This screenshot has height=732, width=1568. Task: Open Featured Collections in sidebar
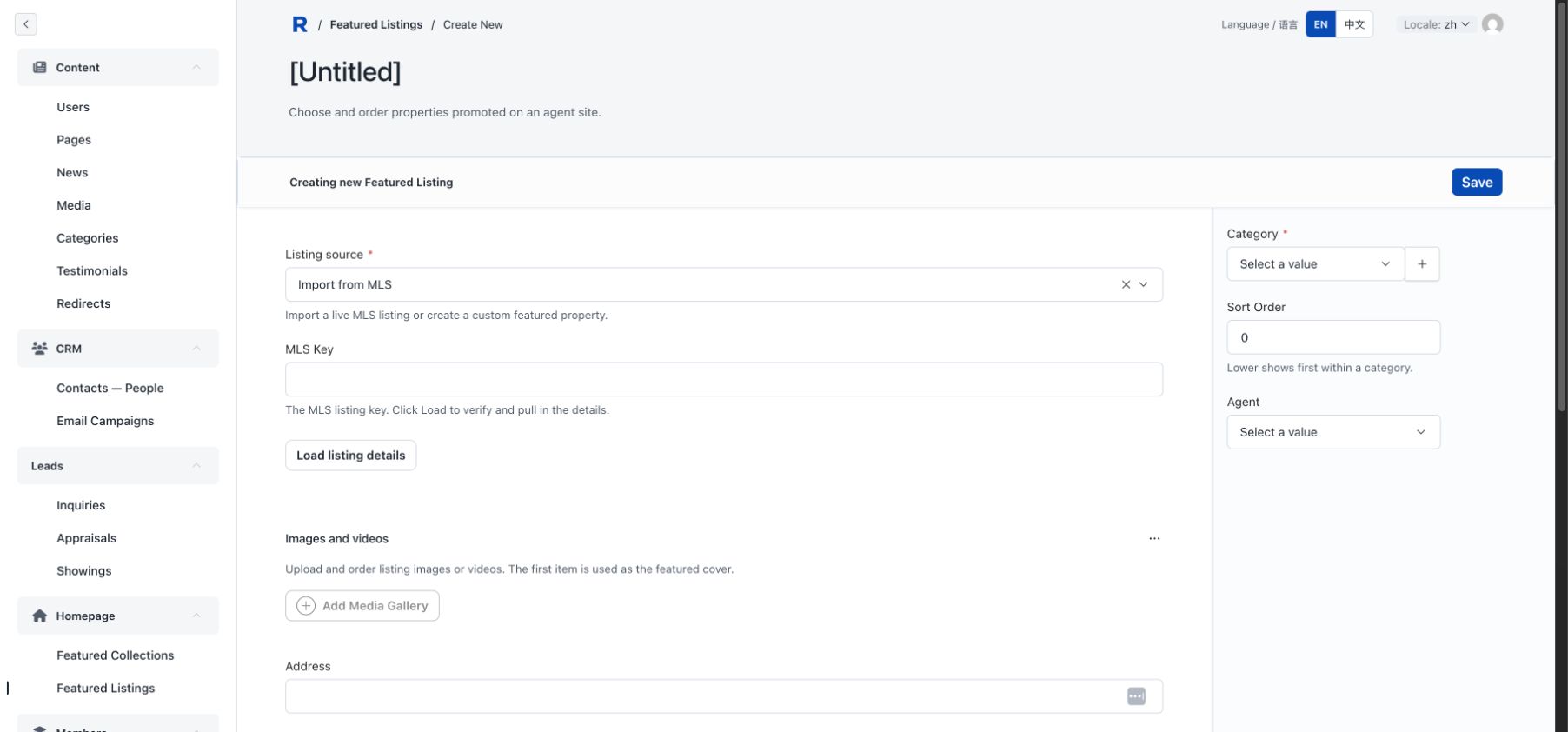116,655
